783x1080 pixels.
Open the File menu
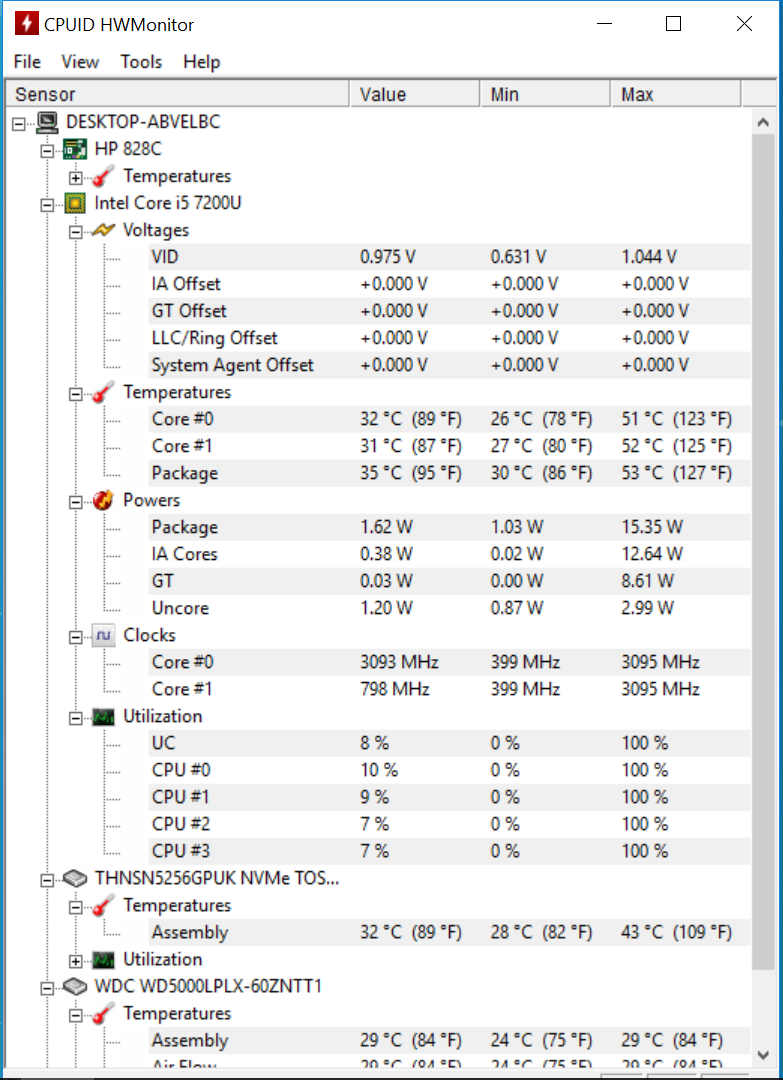pyautogui.click(x=28, y=62)
